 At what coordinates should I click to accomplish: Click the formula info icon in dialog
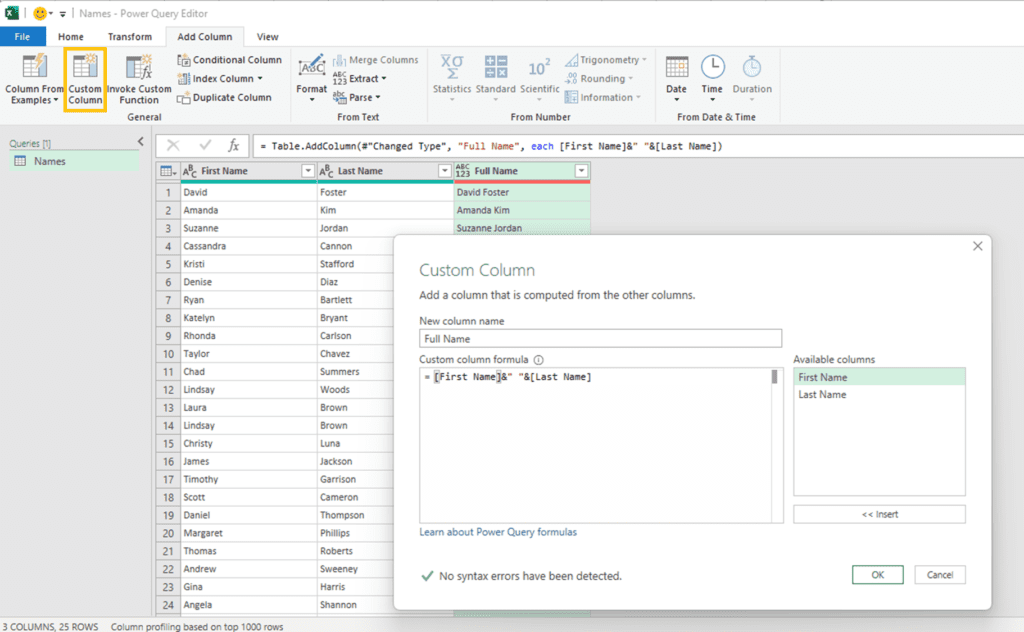539,360
